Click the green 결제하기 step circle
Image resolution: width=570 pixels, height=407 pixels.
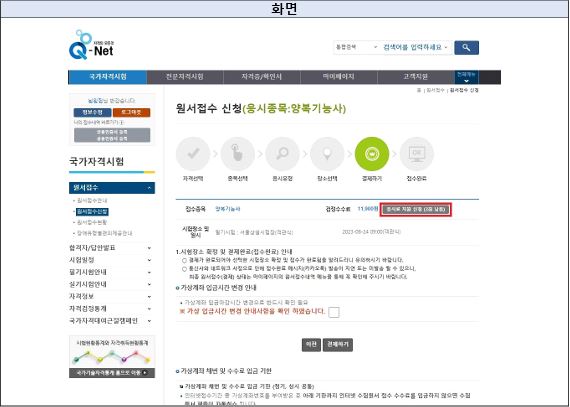point(372,154)
